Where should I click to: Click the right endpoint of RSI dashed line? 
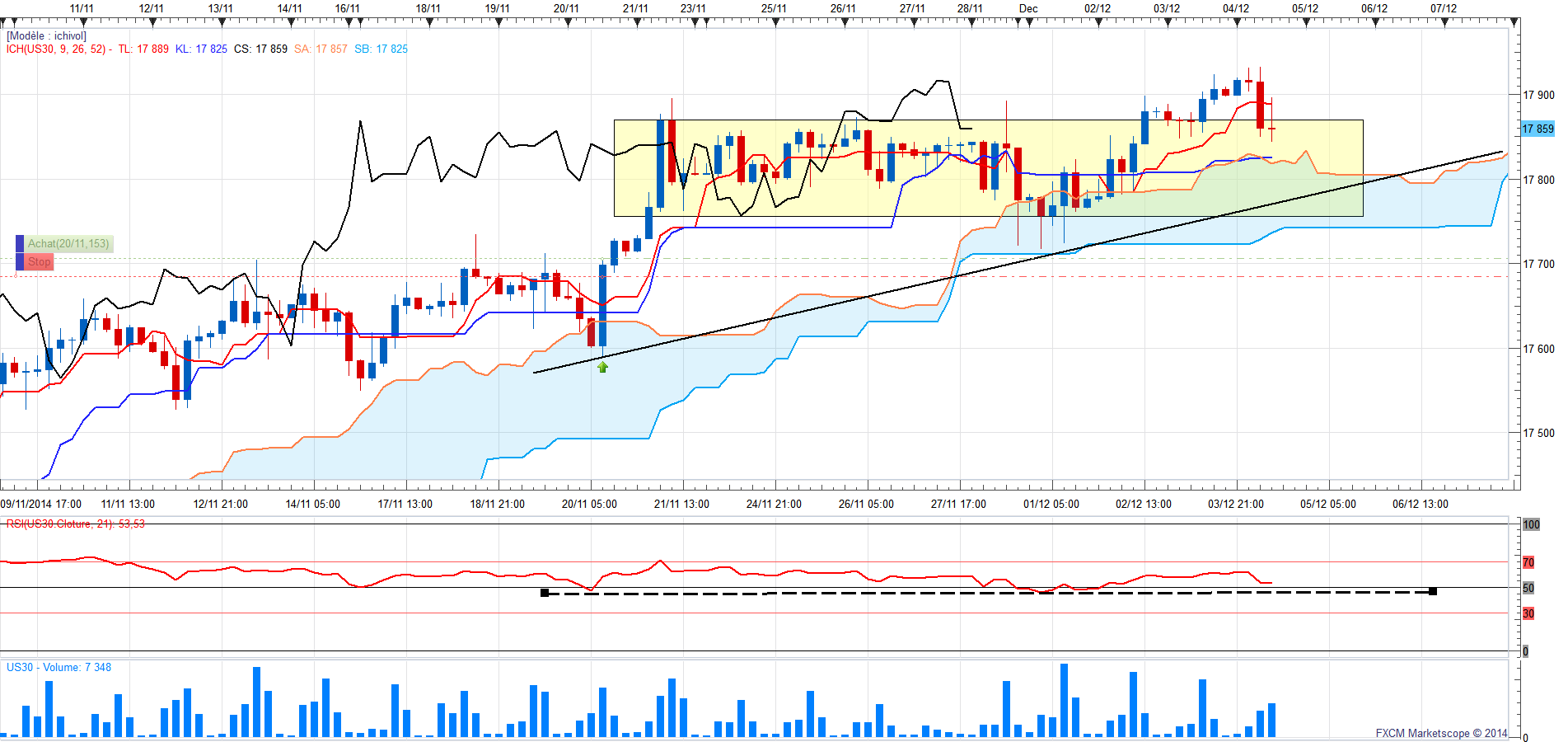point(1433,591)
